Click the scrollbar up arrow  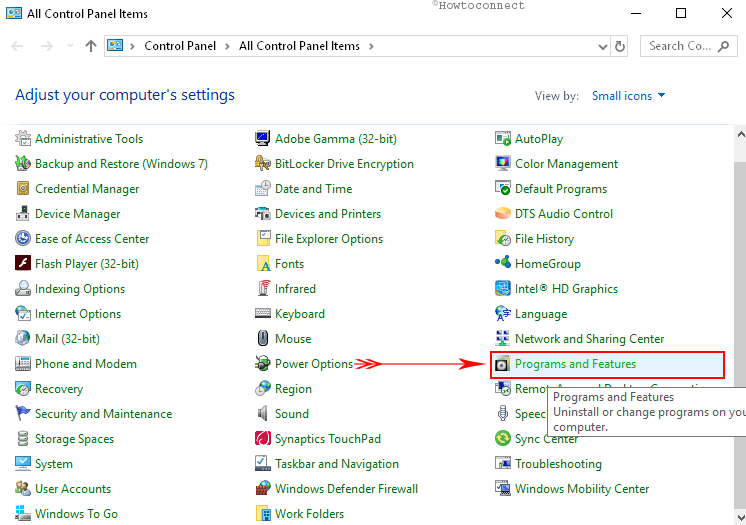click(741, 135)
